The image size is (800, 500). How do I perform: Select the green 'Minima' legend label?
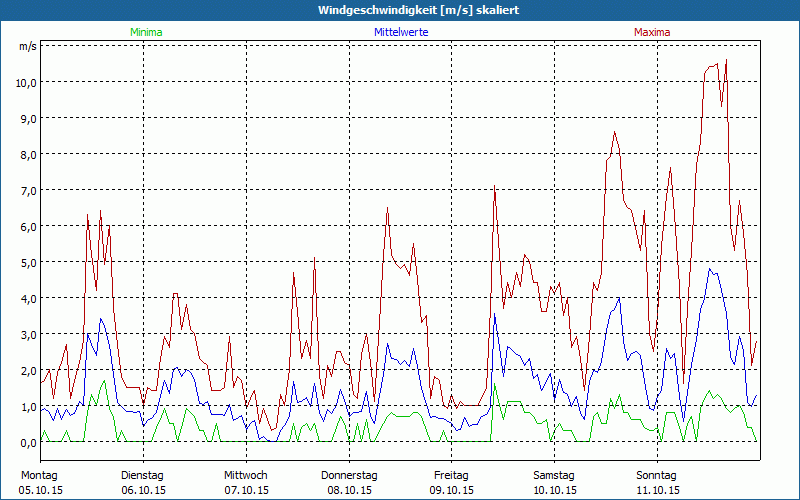click(146, 32)
